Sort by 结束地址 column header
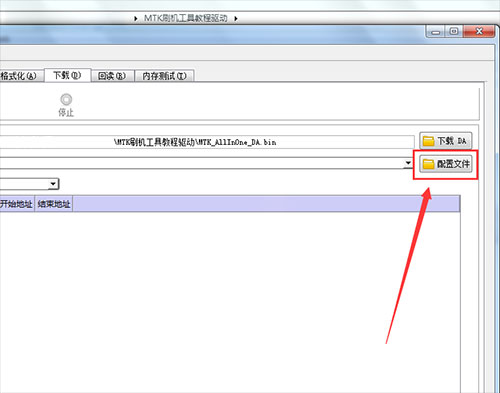The height and width of the screenshot is (393, 500). [x=54, y=204]
